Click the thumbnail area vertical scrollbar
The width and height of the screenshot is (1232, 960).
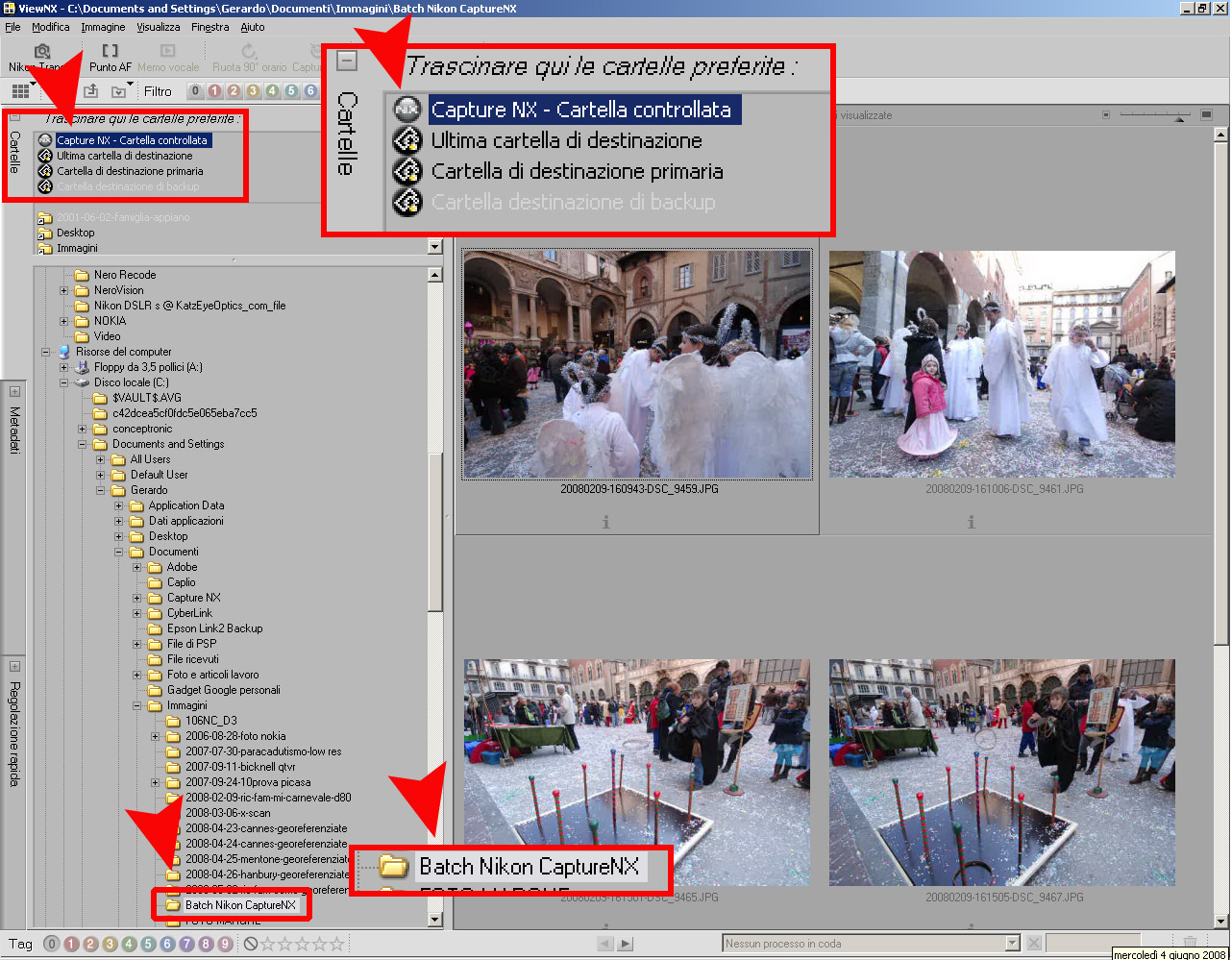[x=1221, y=526]
